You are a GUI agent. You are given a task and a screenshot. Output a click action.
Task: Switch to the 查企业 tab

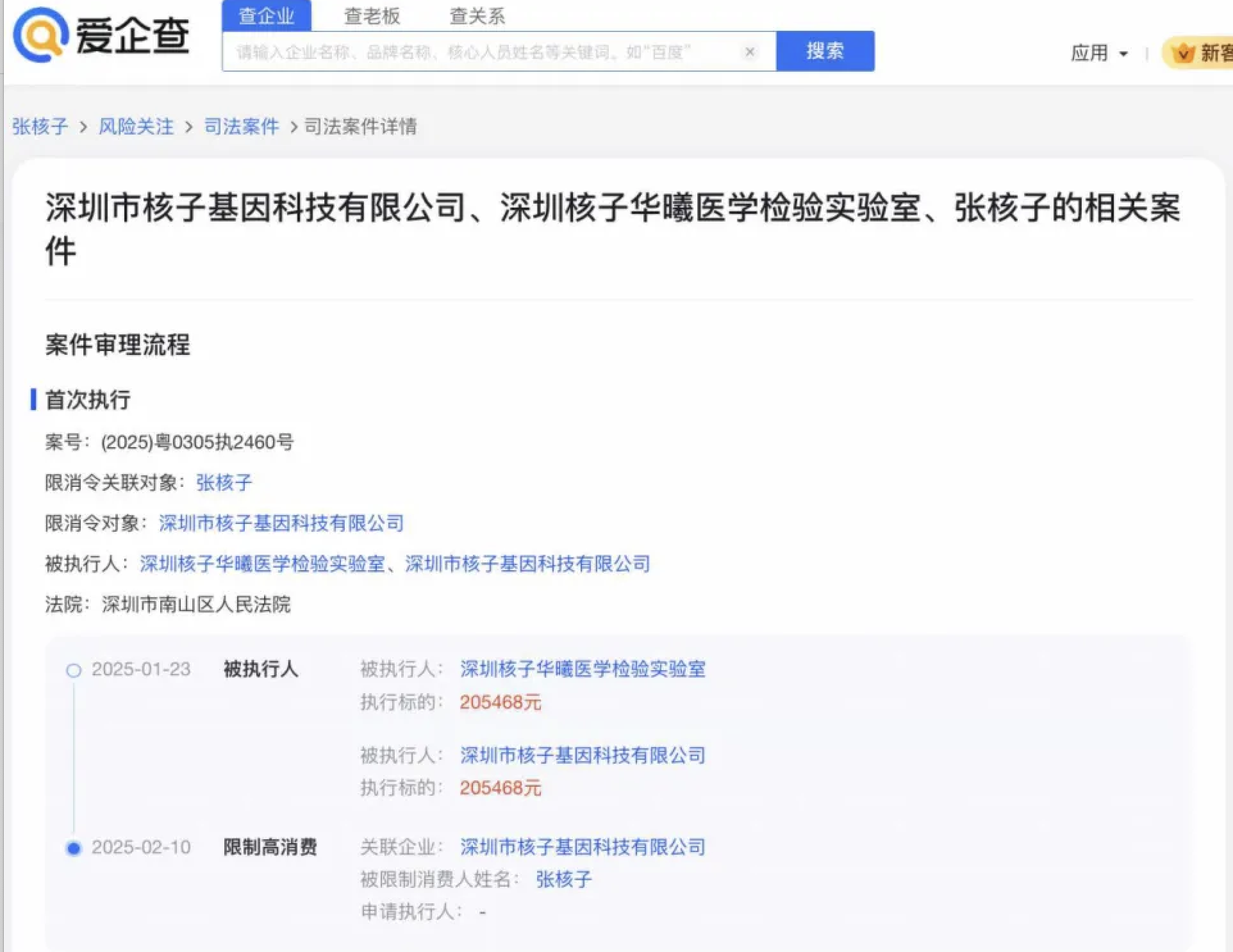click(267, 16)
